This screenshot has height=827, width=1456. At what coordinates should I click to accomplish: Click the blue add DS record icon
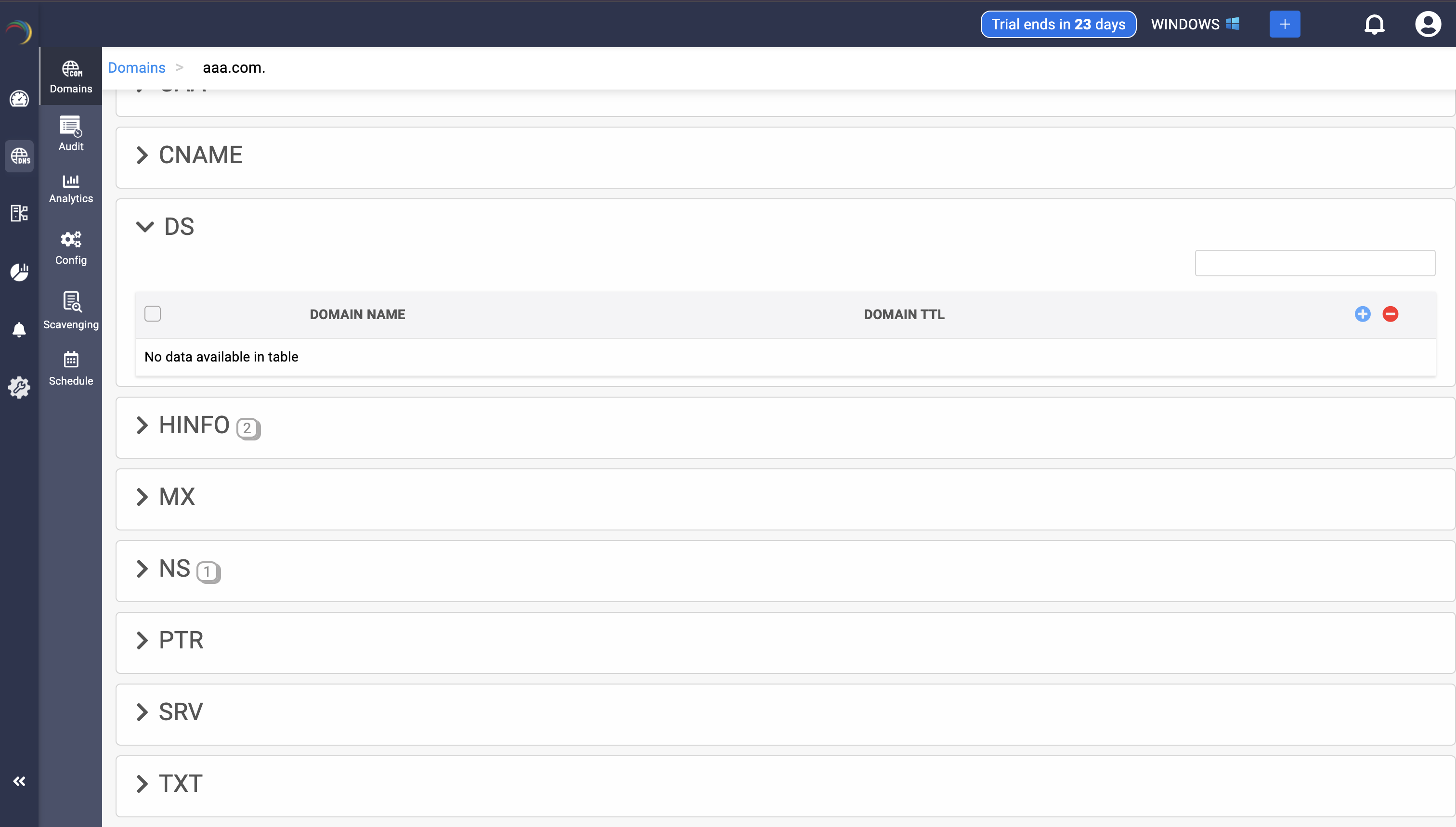1362,314
